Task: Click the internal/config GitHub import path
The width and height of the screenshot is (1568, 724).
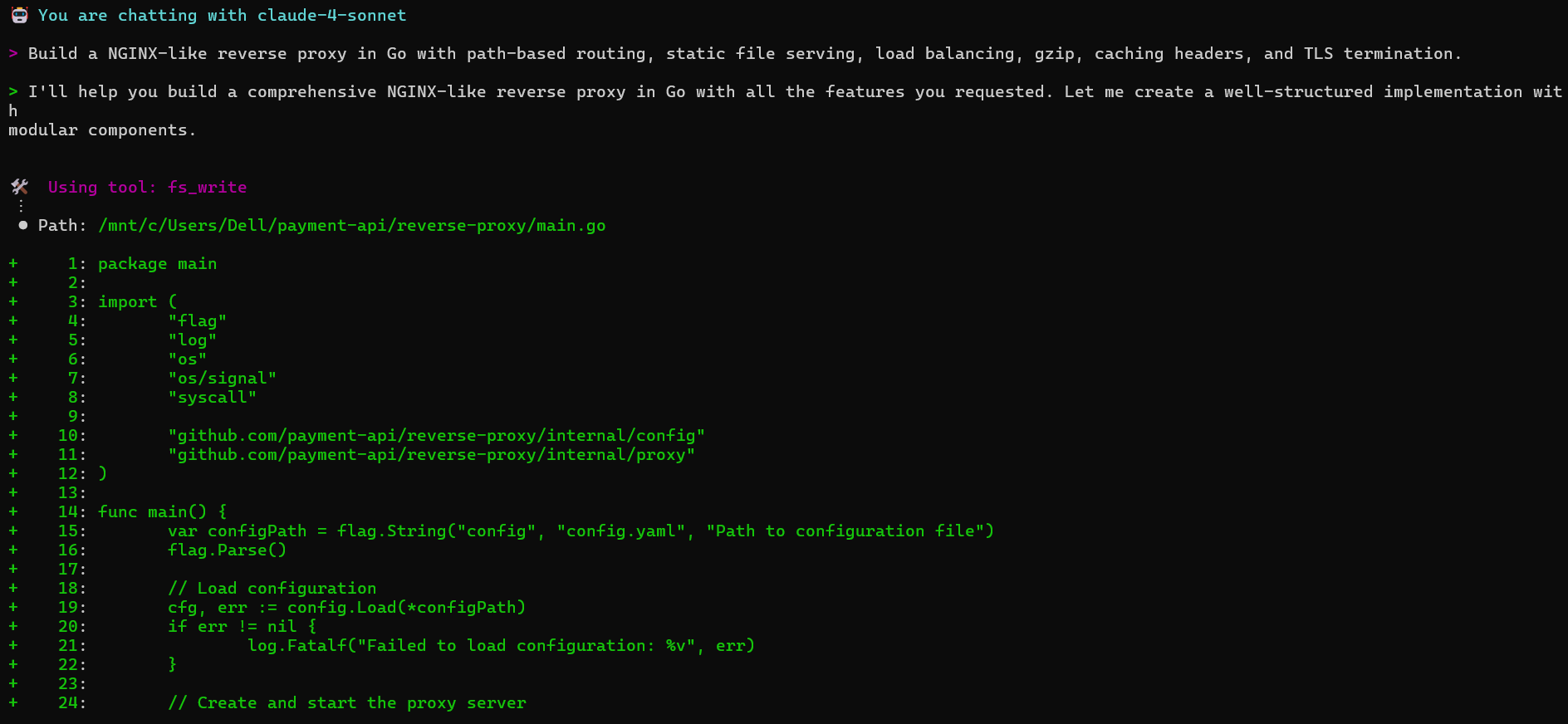Action: click(x=436, y=435)
